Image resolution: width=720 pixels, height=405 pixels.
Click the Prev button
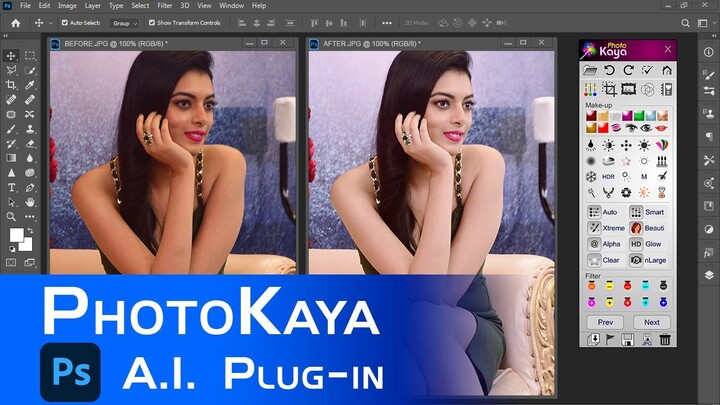pos(605,322)
